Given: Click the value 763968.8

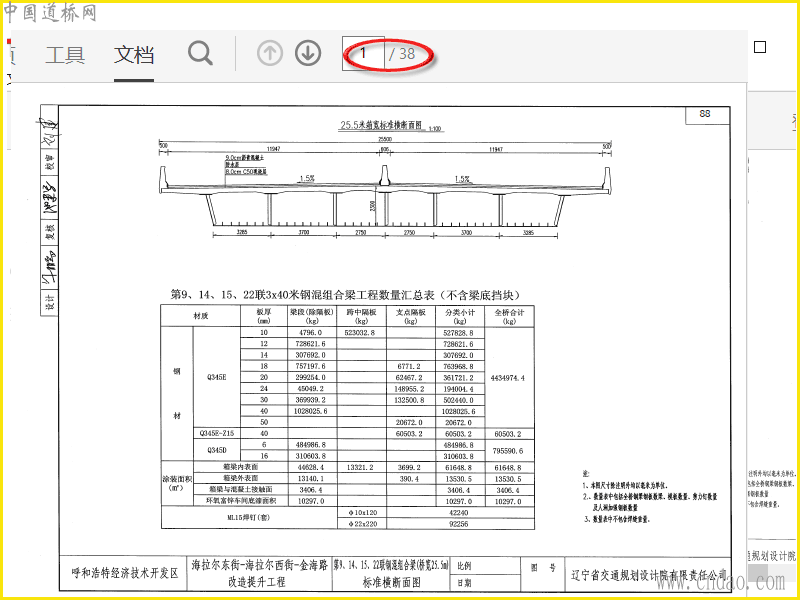Looking at the screenshot, I should [x=458, y=366].
